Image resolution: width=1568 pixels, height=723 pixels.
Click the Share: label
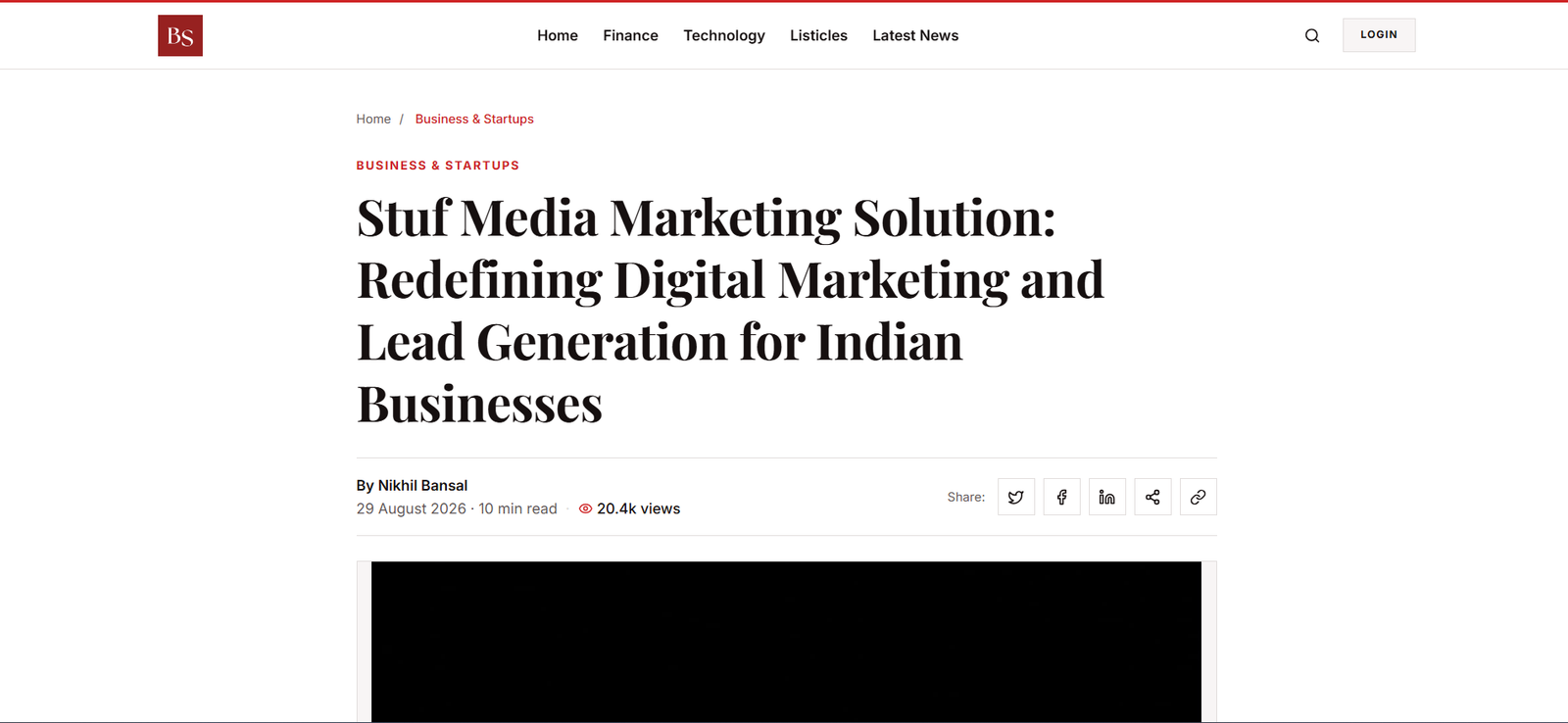pos(966,497)
